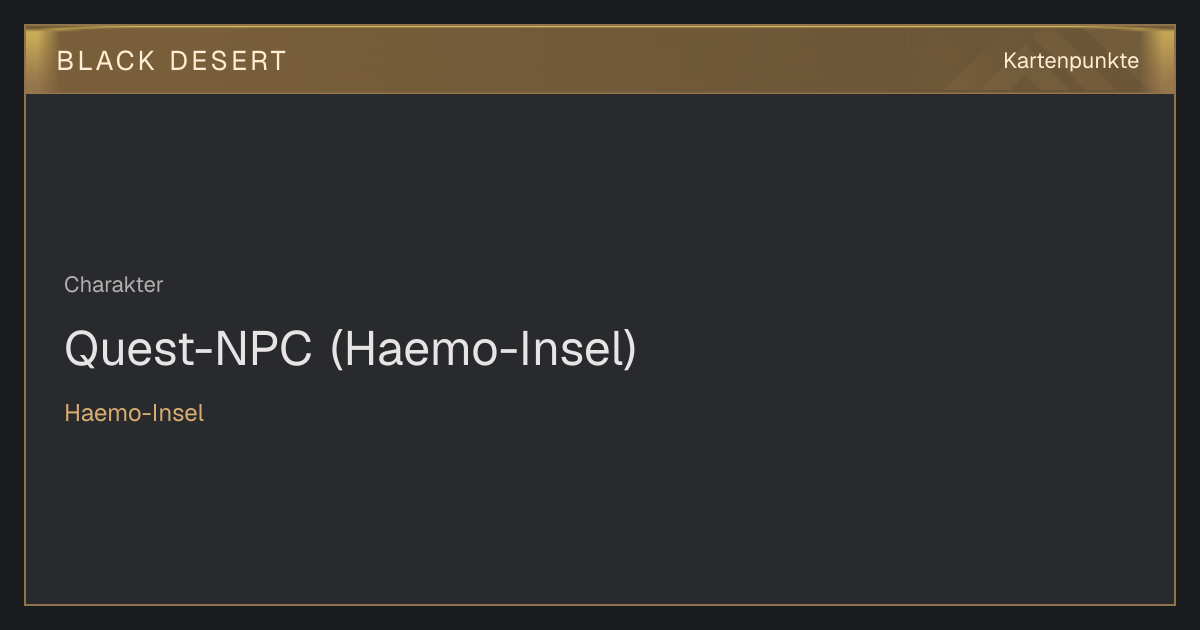Click the outer dark margin below the card

[x=600, y=618]
